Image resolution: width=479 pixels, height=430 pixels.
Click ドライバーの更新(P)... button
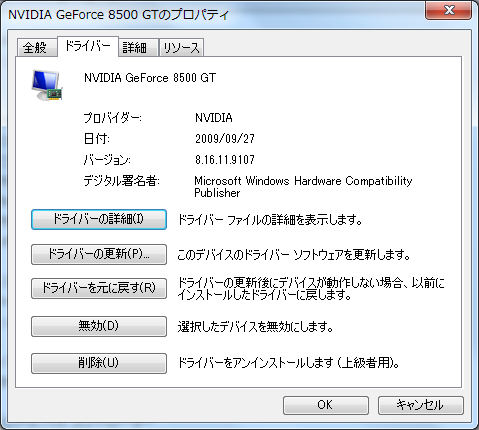99,254
